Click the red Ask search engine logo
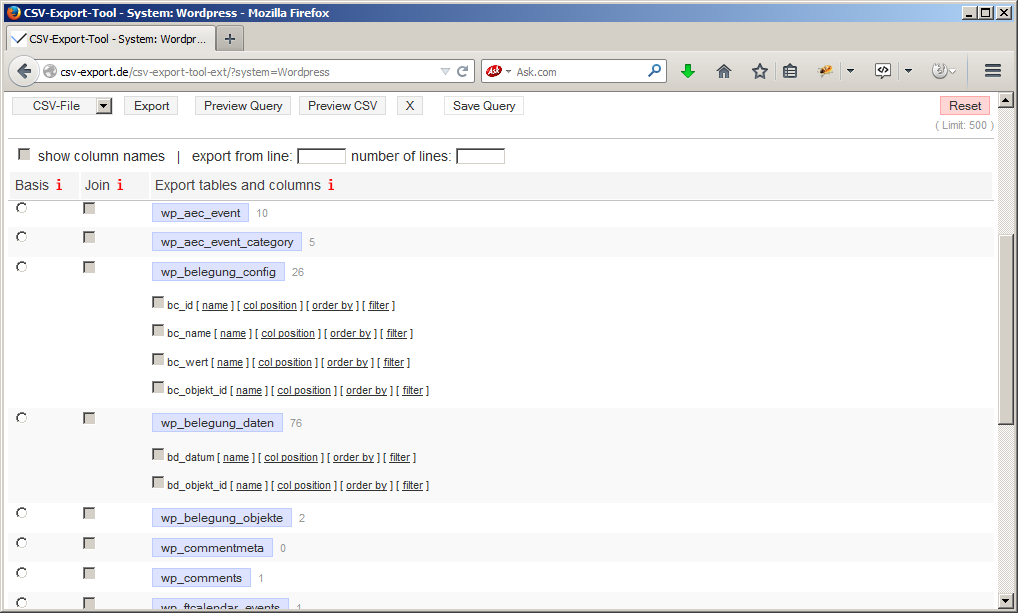 pyautogui.click(x=494, y=71)
